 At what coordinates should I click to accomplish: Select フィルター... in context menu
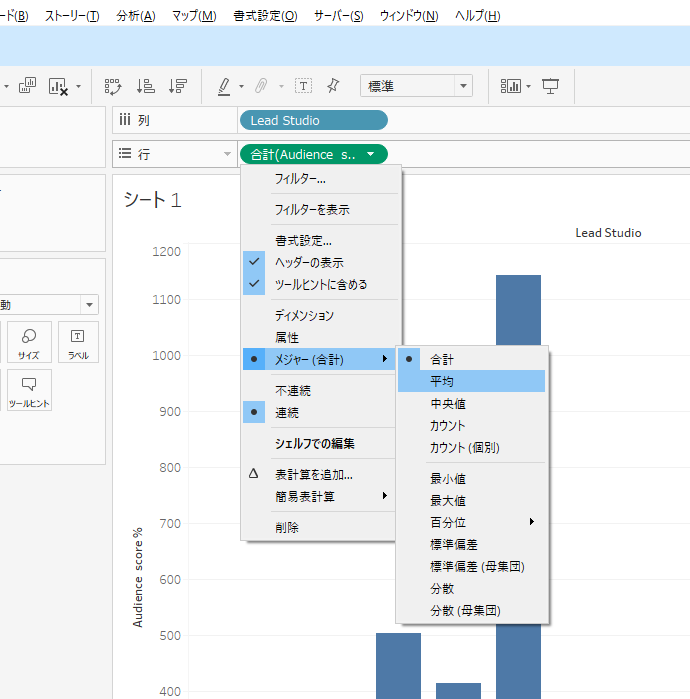pyautogui.click(x=321, y=179)
